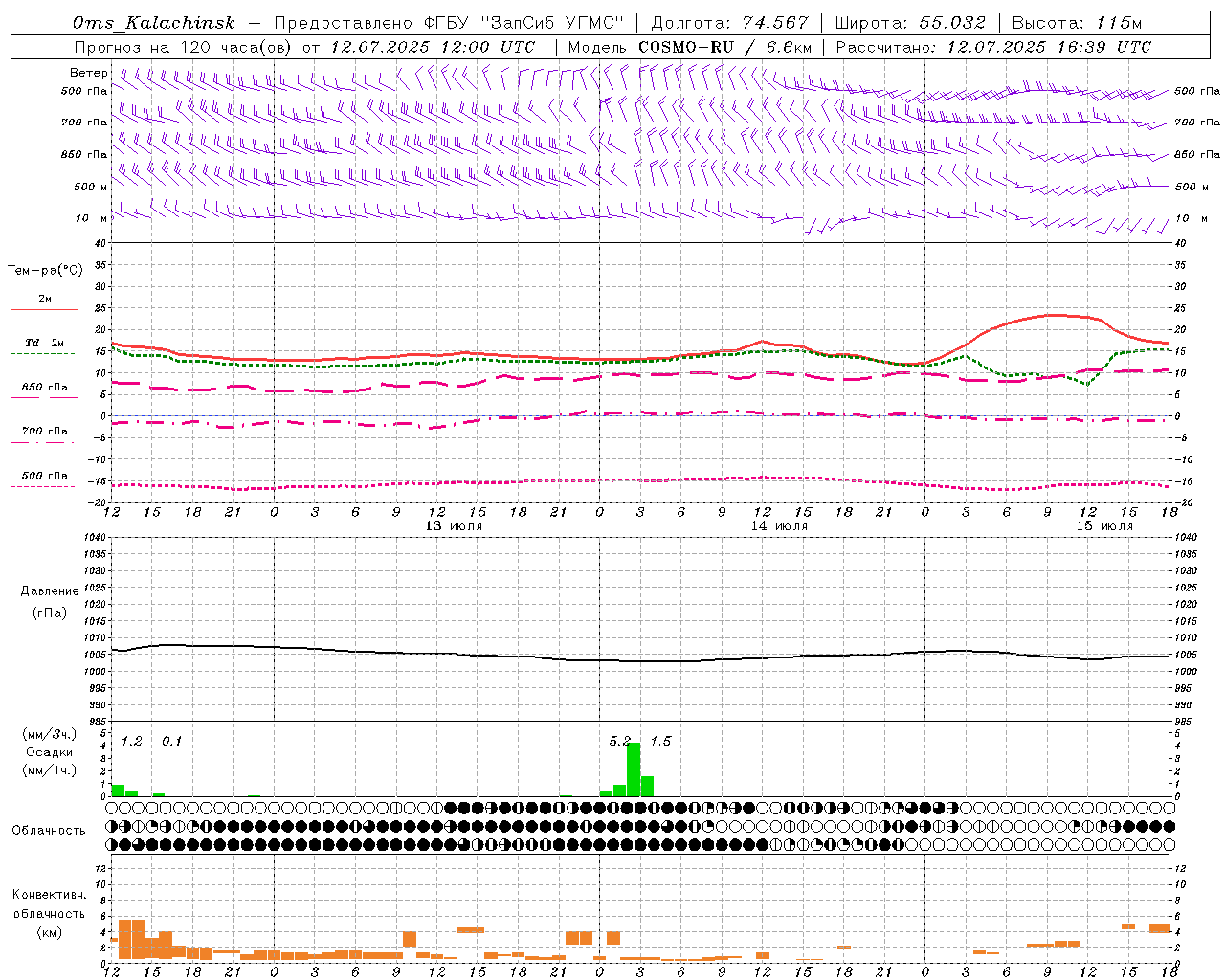Click the 14 июля date label
Screen dimensions: 1225x980
click(x=779, y=526)
